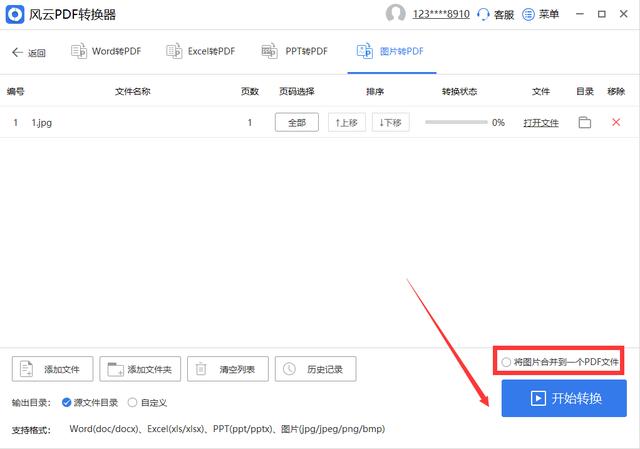
Task: Open the 菜单 menu
Action: (x=541, y=15)
